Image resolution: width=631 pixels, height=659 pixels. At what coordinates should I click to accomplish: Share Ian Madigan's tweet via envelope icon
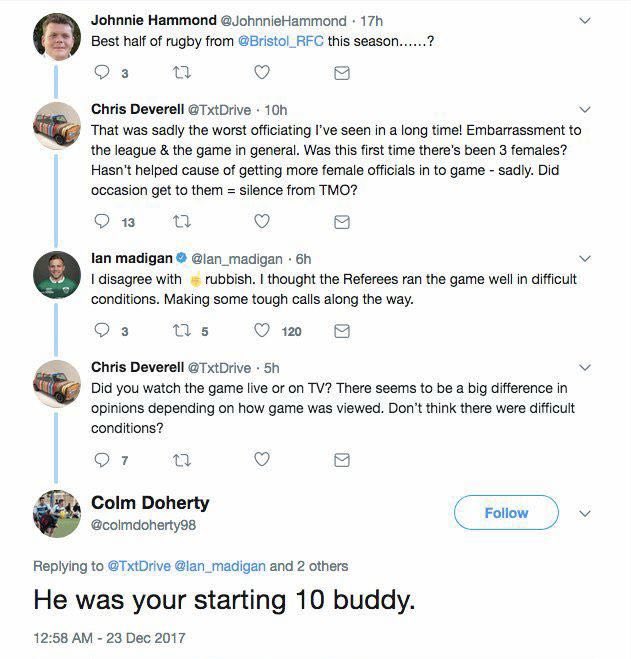click(341, 331)
